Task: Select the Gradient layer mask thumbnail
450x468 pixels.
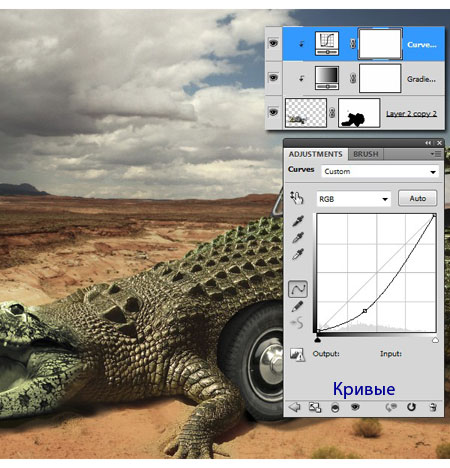Action: (380, 78)
